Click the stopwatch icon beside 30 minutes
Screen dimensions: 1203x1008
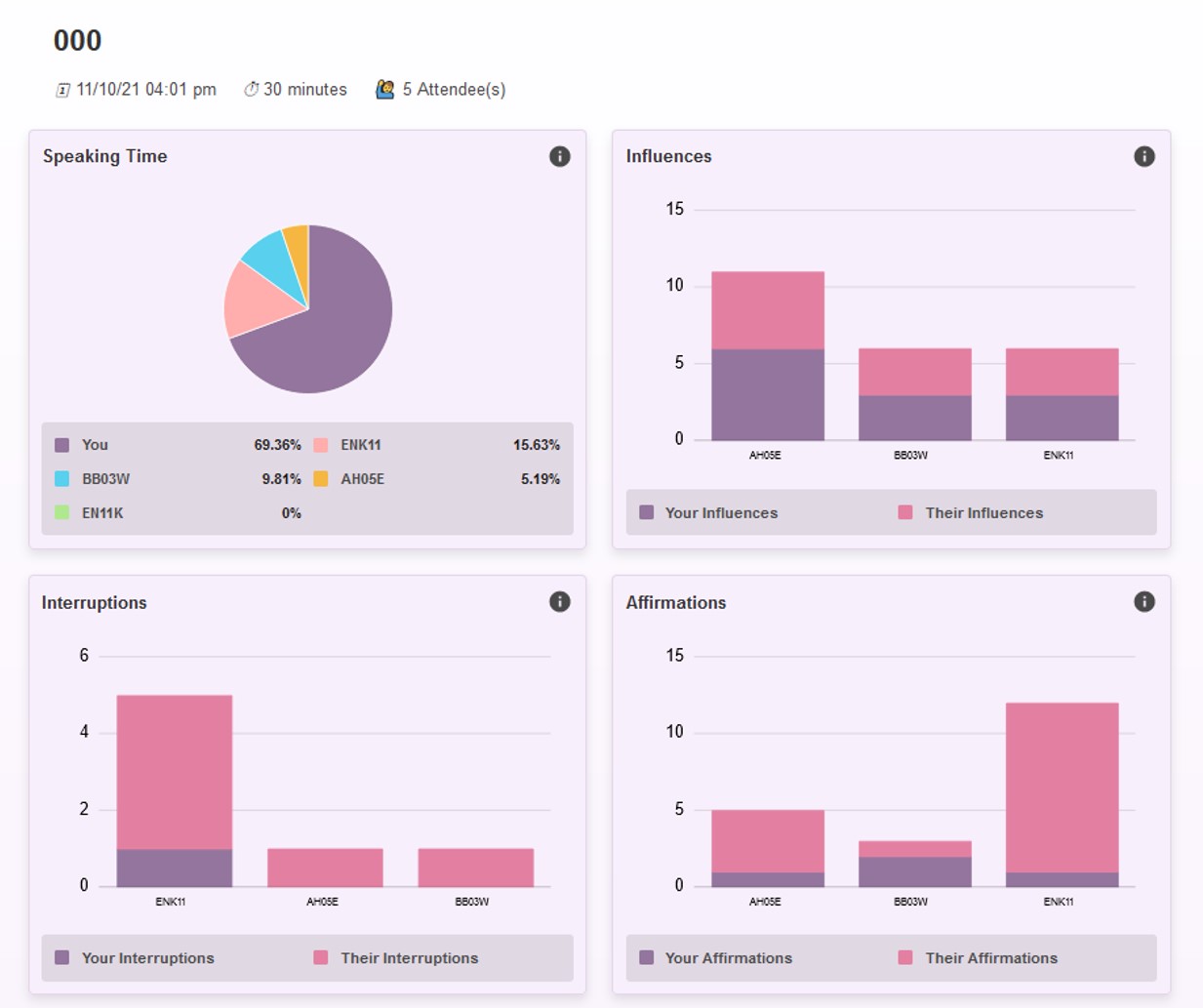(251, 90)
